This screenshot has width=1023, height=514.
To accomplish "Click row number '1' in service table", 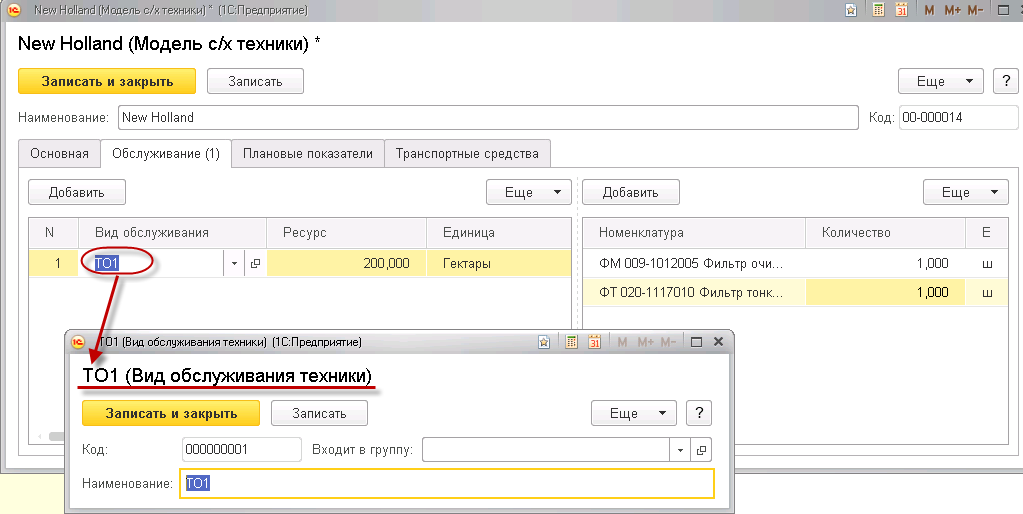I will point(53,264).
